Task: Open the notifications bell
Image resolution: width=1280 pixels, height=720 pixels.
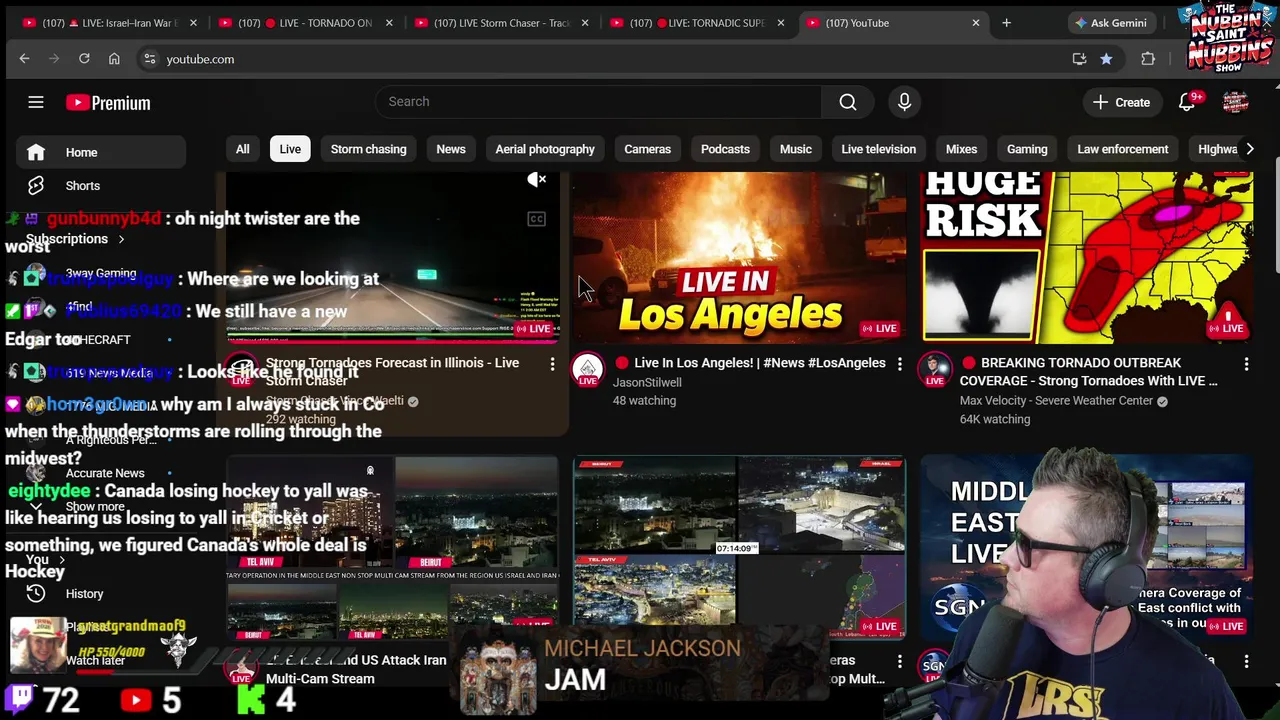Action: [x=1187, y=102]
